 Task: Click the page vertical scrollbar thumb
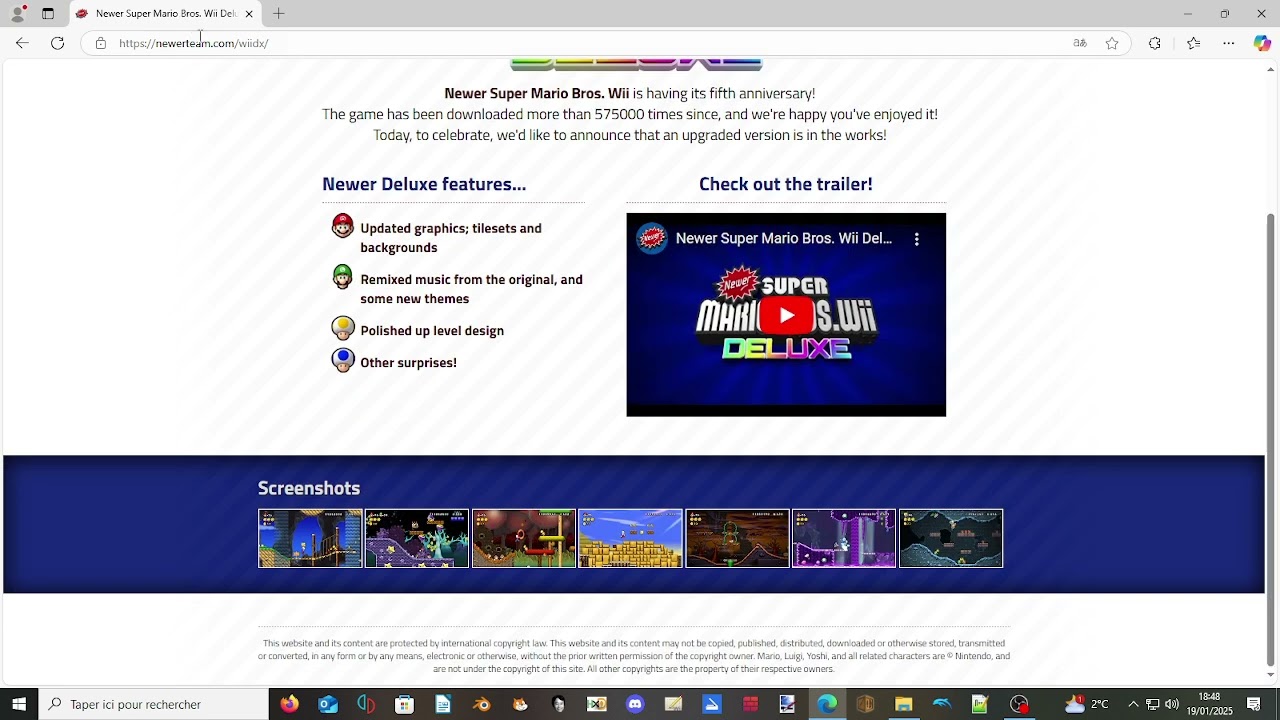1271,438
